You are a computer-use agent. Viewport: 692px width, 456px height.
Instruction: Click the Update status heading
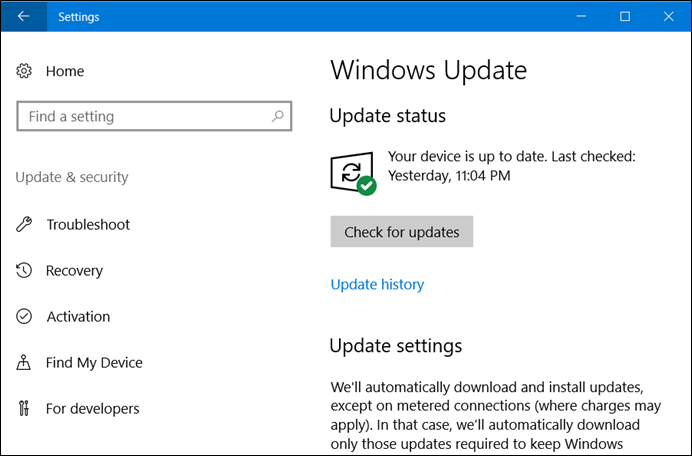click(x=387, y=116)
